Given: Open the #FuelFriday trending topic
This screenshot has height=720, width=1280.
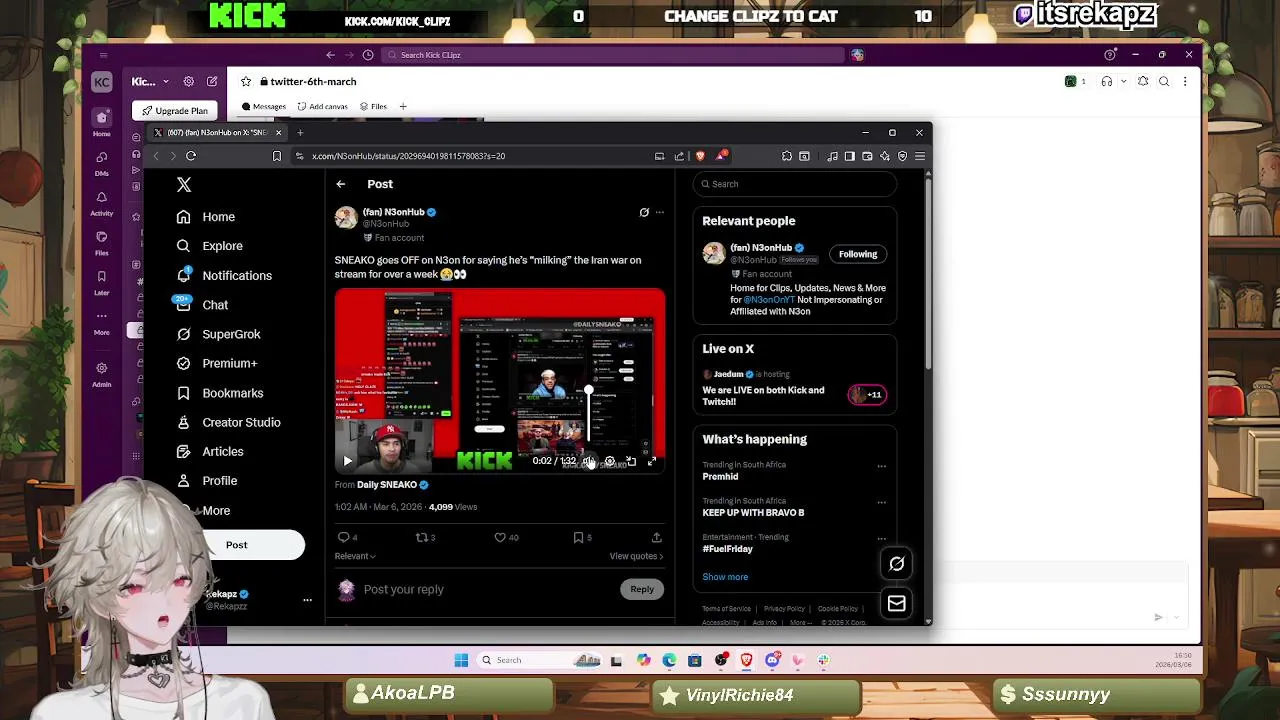Looking at the screenshot, I should (727, 549).
